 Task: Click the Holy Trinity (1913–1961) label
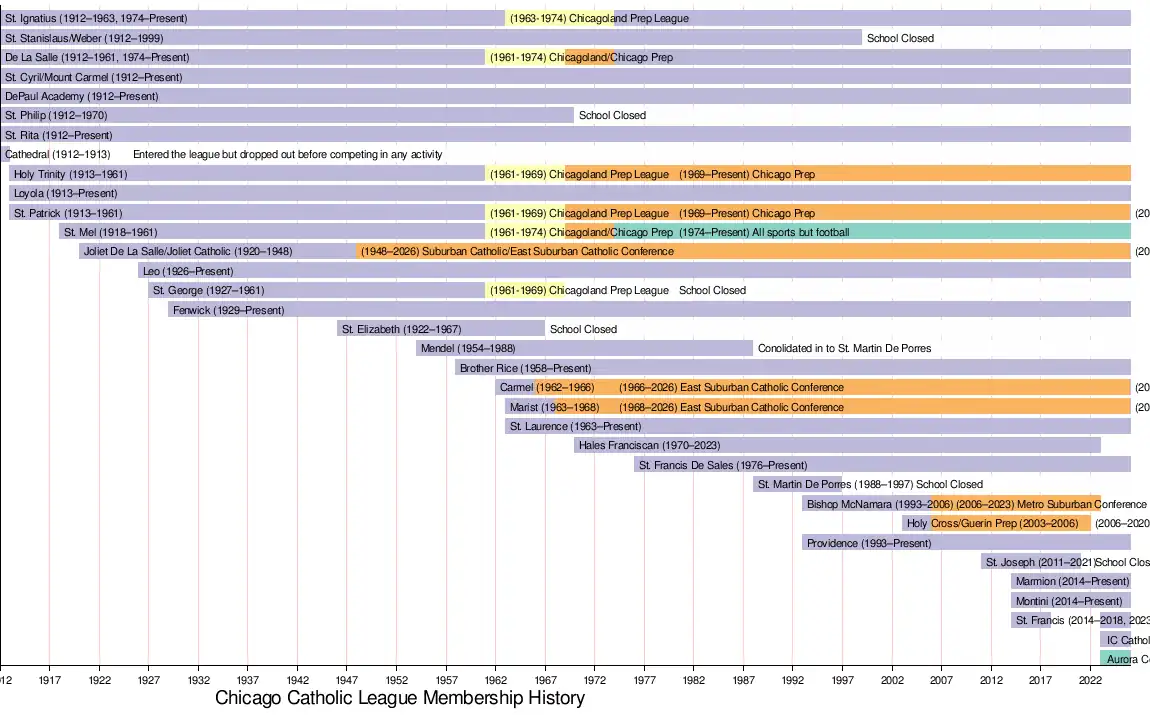70,174
